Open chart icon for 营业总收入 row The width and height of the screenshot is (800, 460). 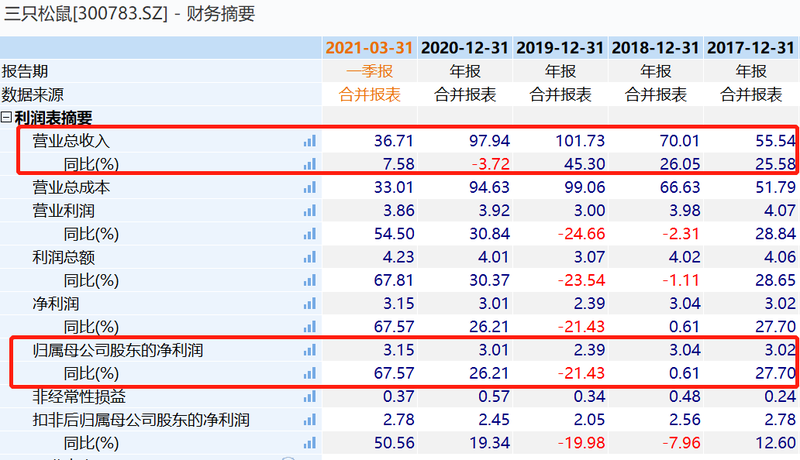[310, 141]
